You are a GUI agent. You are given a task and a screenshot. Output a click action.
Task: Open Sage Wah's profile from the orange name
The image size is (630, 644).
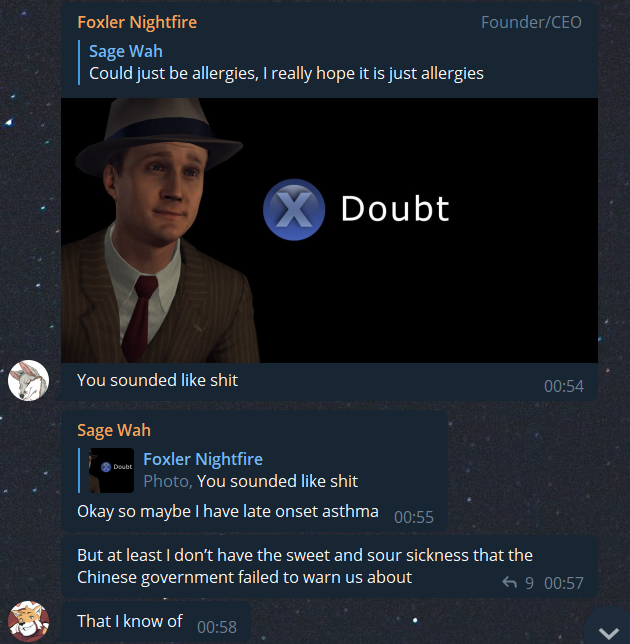click(114, 430)
